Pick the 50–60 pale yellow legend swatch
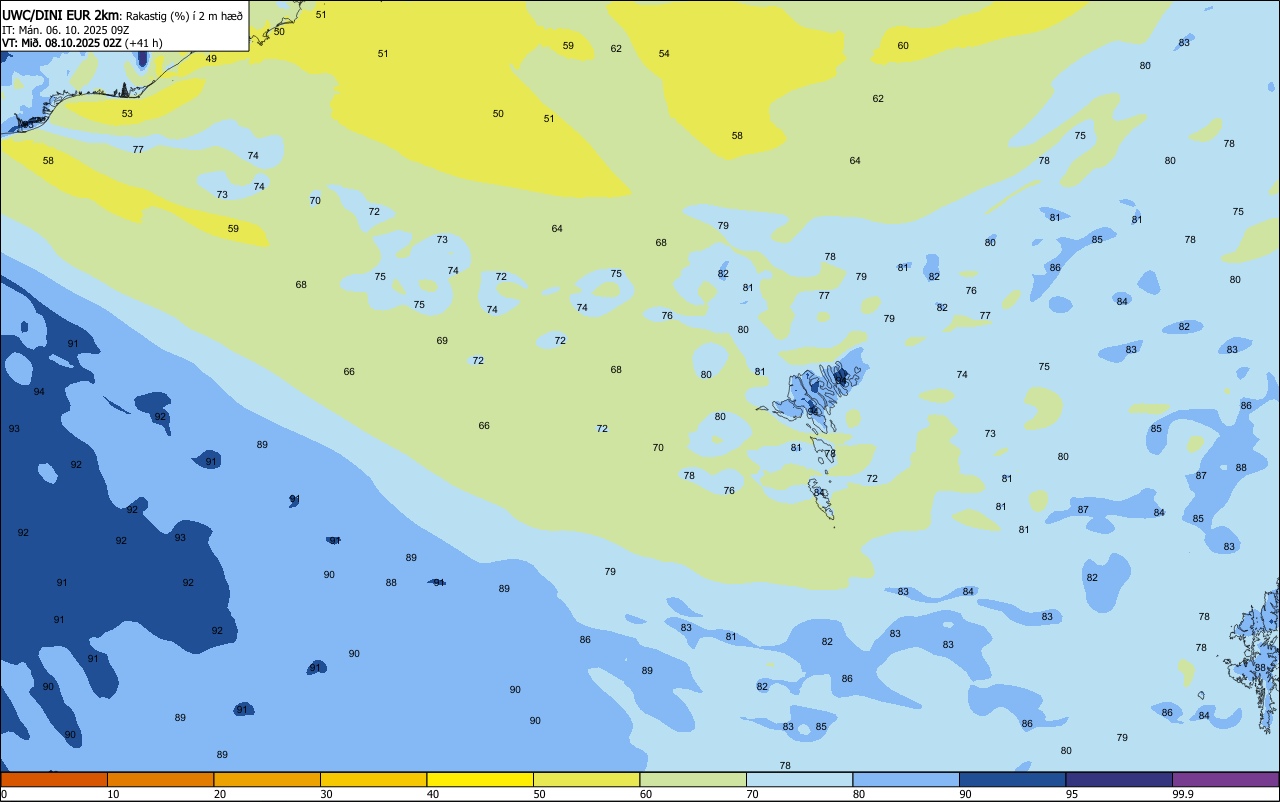The image size is (1280, 802). point(586,779)
